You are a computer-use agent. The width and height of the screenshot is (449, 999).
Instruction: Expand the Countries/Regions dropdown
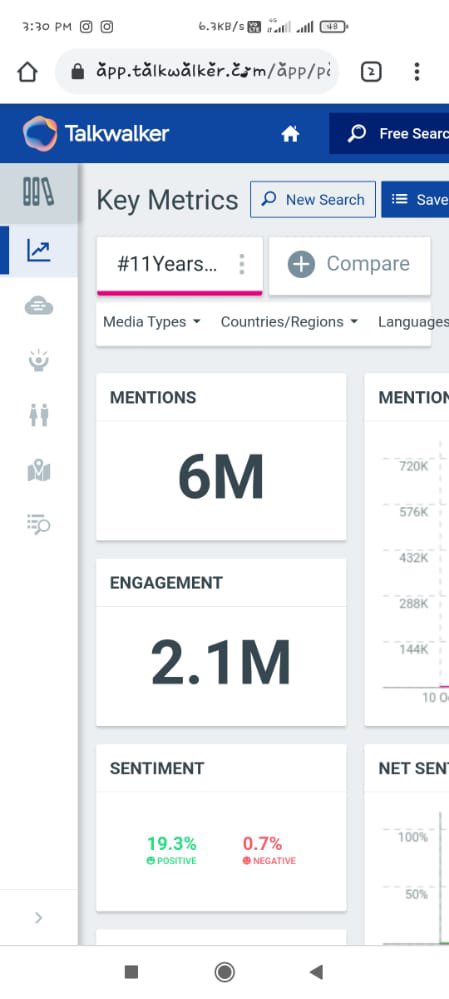pyautogui.click(x=289, y=322)
